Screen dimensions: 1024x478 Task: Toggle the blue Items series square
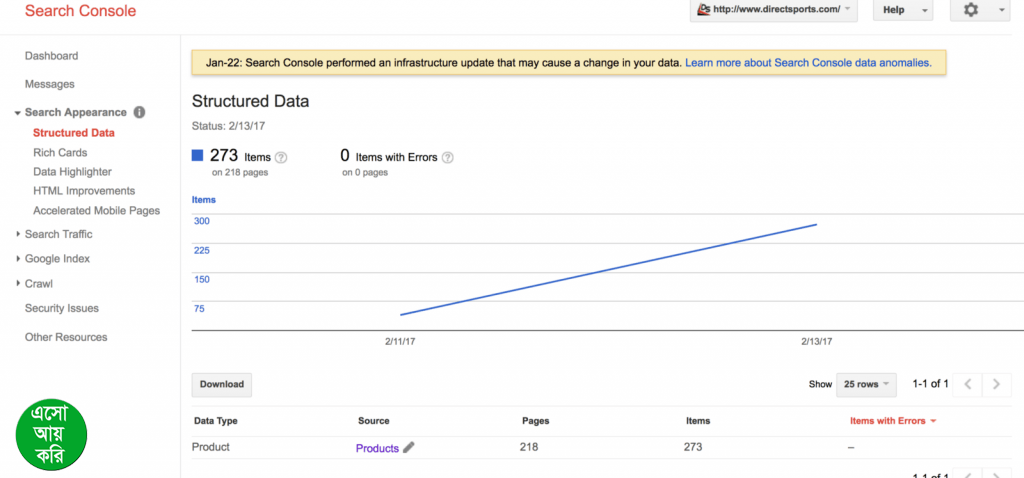tap(198, 156)
